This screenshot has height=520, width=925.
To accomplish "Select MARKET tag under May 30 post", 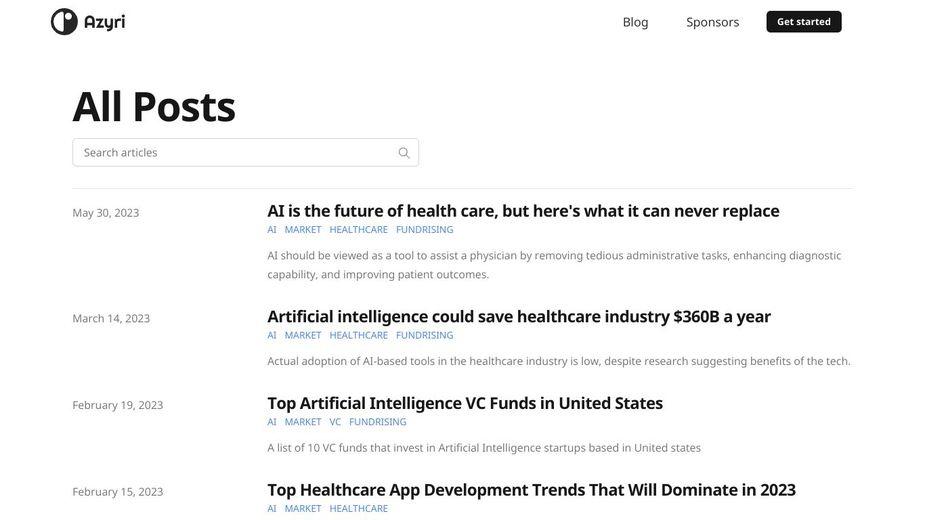I will (x=303, y=230).
